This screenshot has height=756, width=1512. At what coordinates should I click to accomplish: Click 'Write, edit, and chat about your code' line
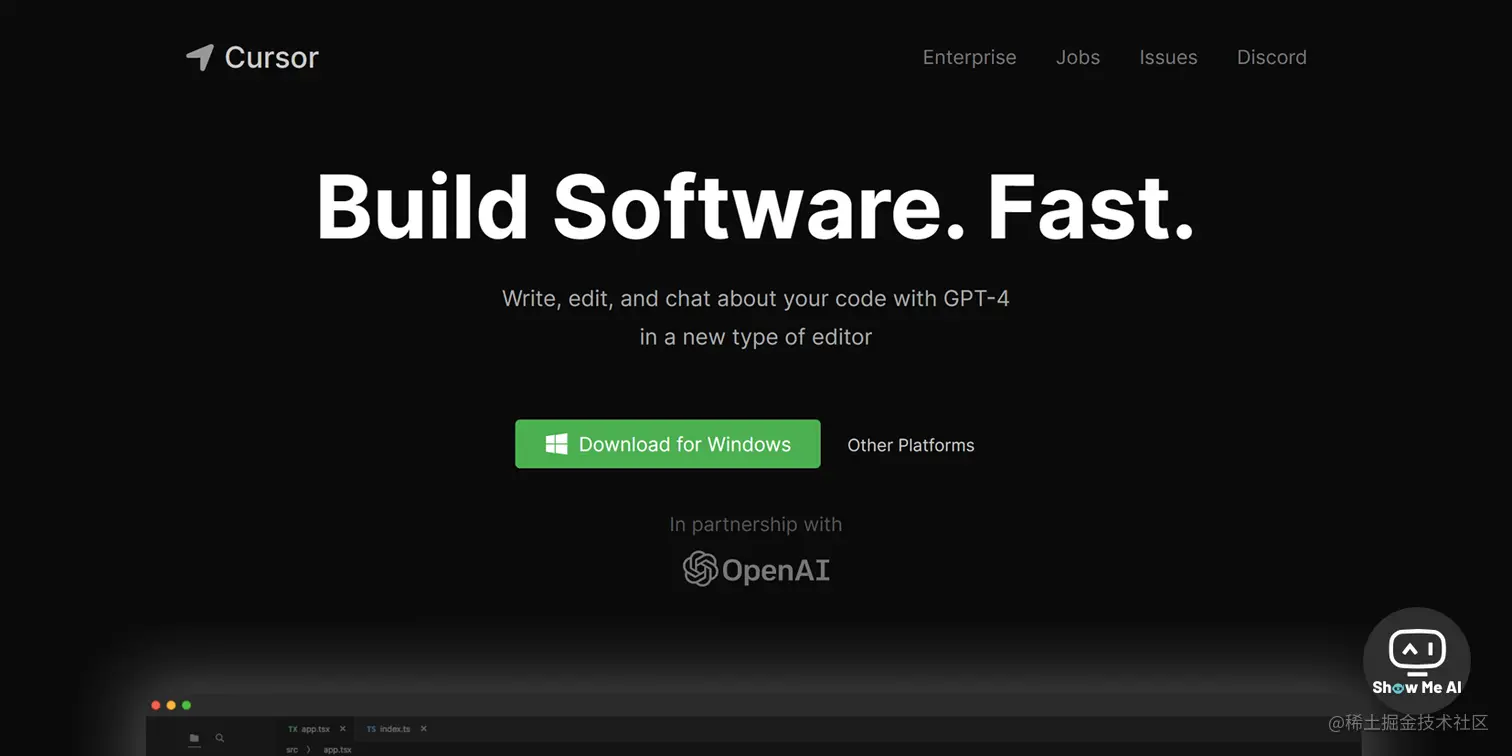(x=756, y=298)
